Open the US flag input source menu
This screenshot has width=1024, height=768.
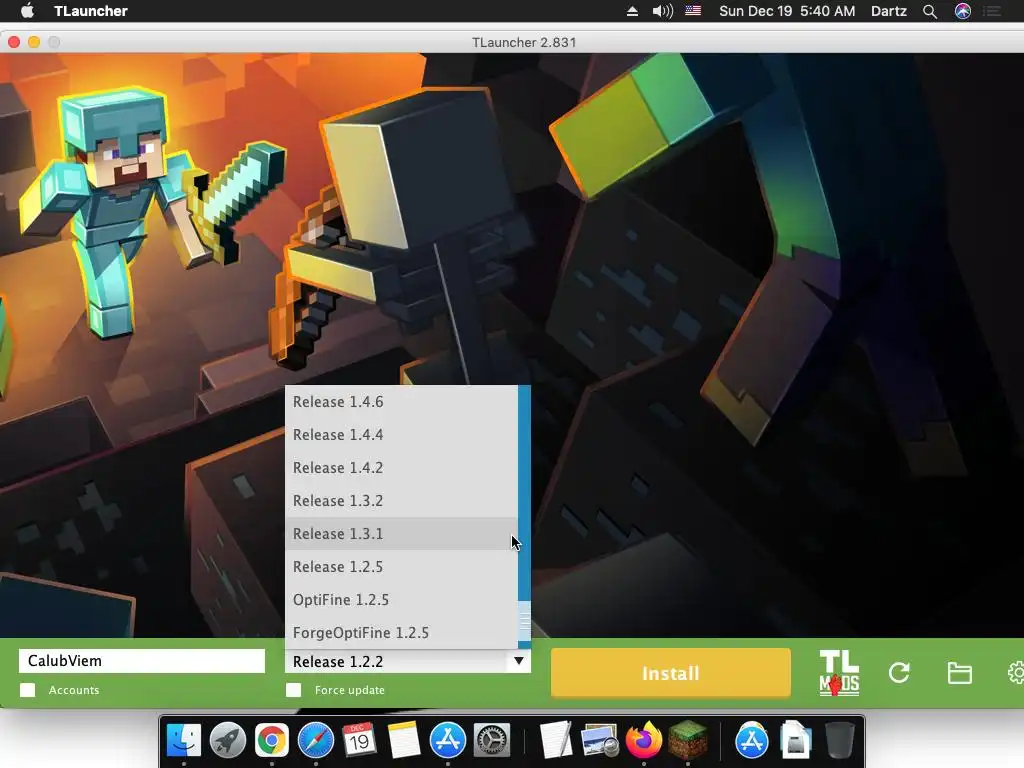pyautogui.click(x=693, y=11)
